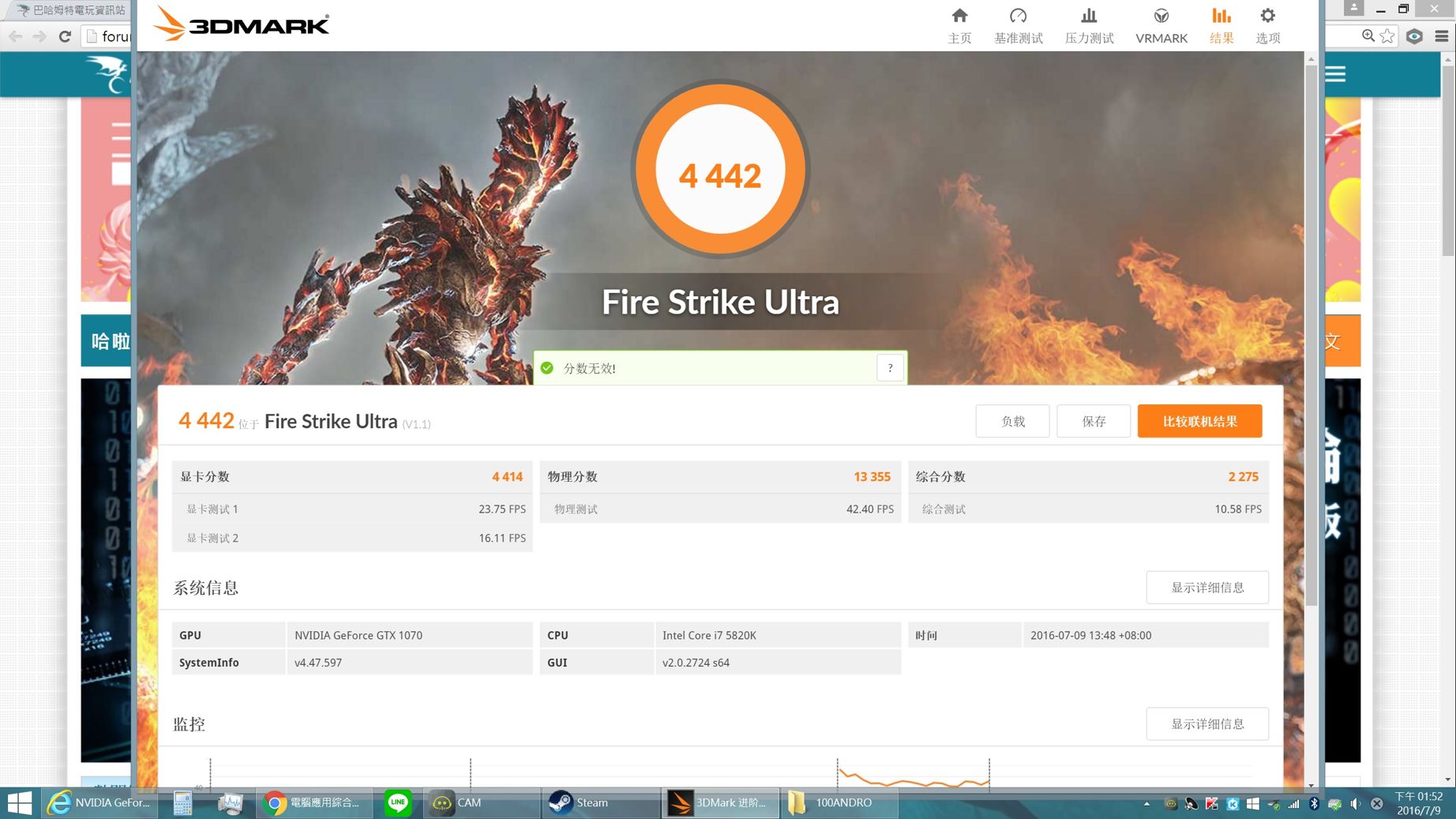Click the question mark help button

click(x=890, y=368)
